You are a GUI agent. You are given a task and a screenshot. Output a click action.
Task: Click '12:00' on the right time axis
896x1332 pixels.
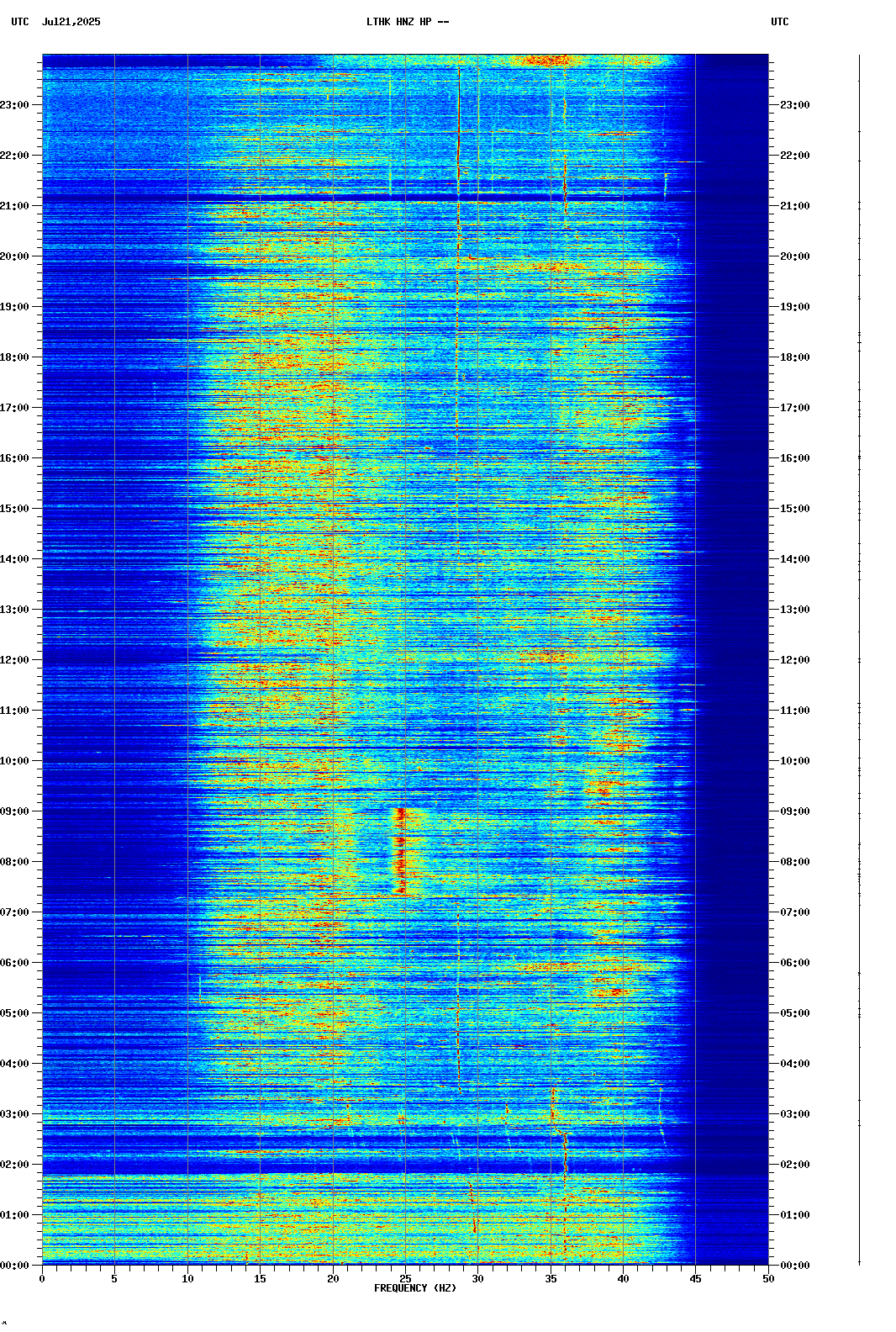point(795,660)
